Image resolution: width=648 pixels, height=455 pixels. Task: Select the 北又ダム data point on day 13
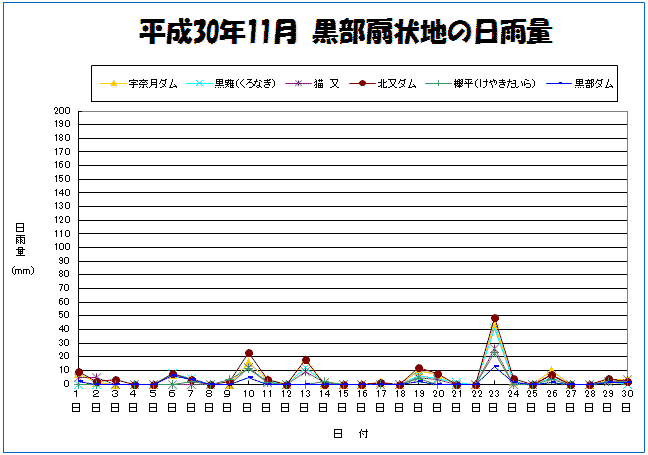coord(306,360)
